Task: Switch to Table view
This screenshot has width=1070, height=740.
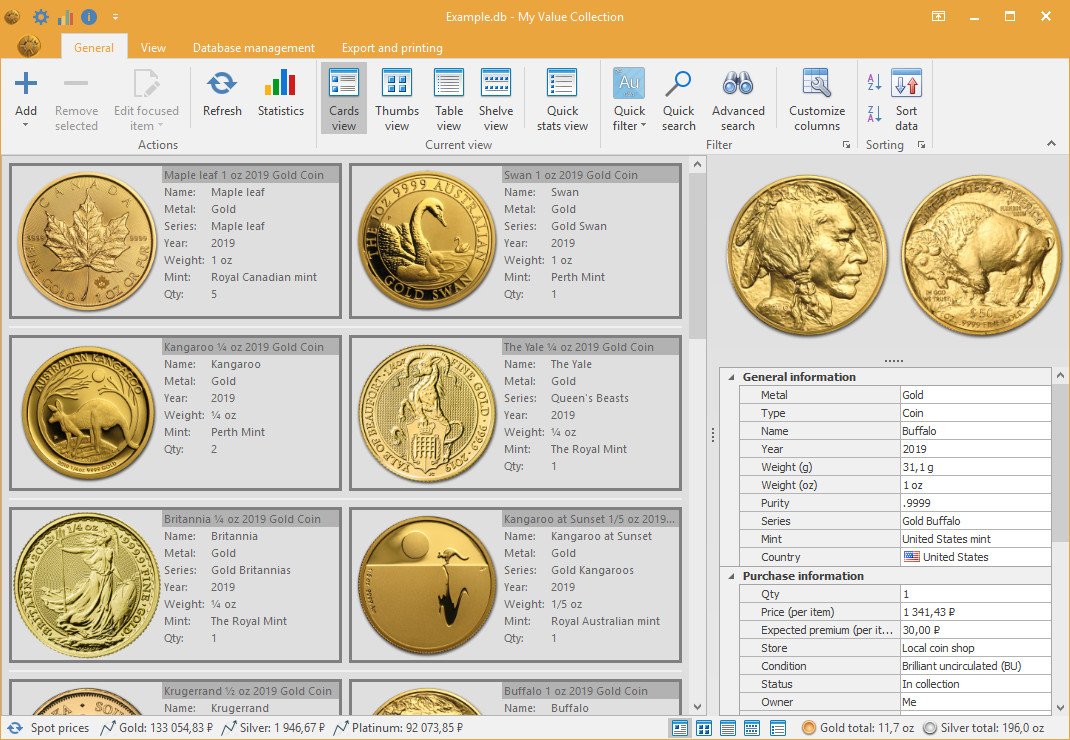Action: point(448,99)
